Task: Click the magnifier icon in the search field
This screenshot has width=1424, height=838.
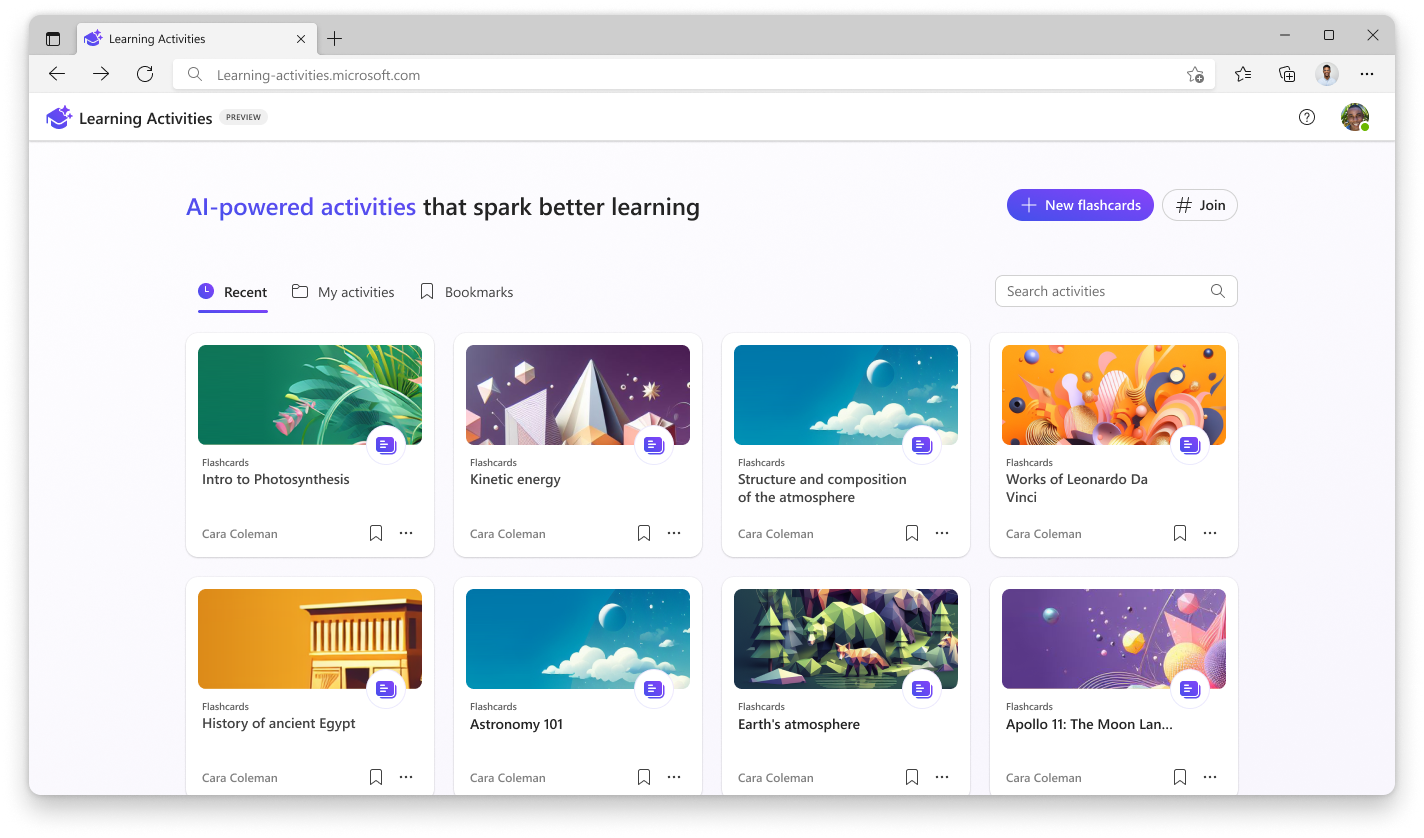Action: [1218, 291]
